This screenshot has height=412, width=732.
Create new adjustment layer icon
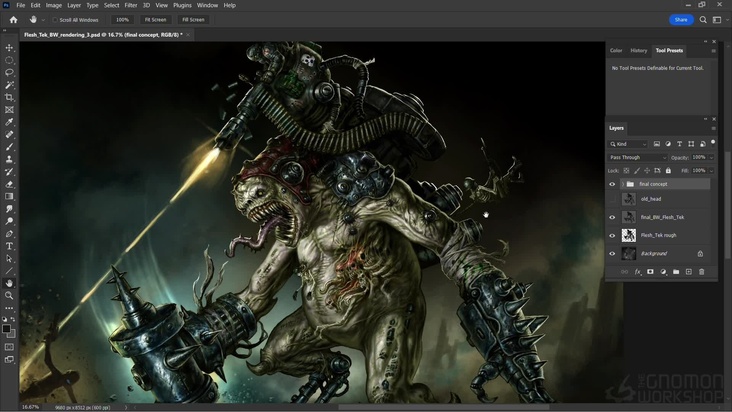click(x=663, y=272)
